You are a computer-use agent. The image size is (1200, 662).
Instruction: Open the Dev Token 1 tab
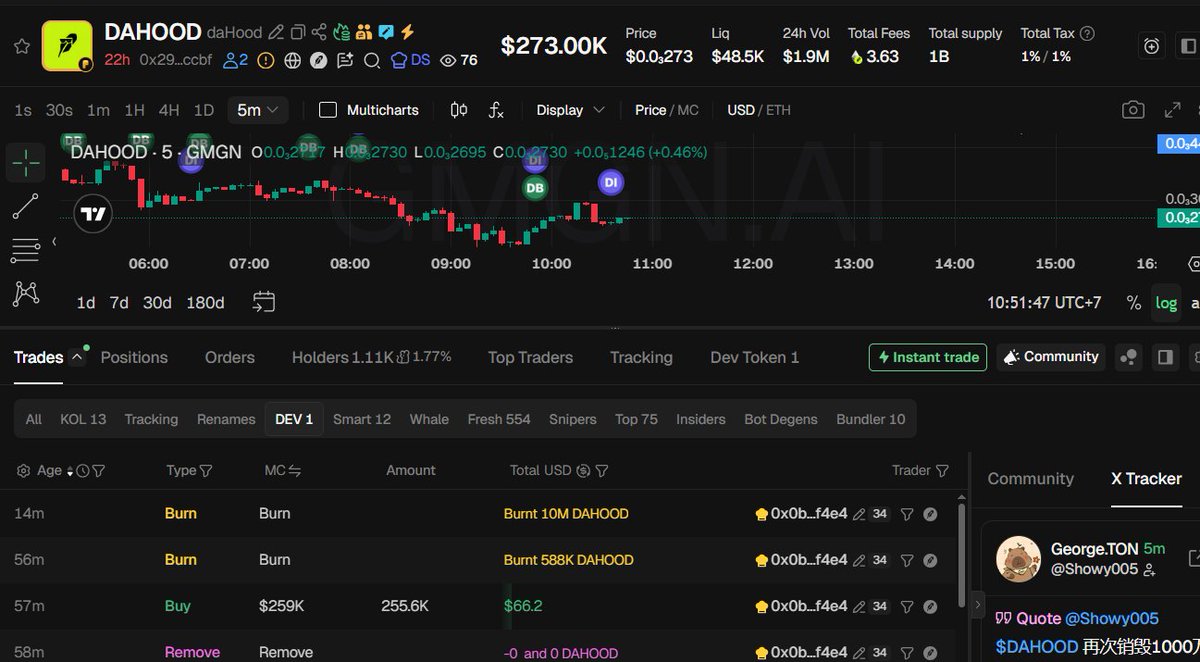[x=755, y=357]
